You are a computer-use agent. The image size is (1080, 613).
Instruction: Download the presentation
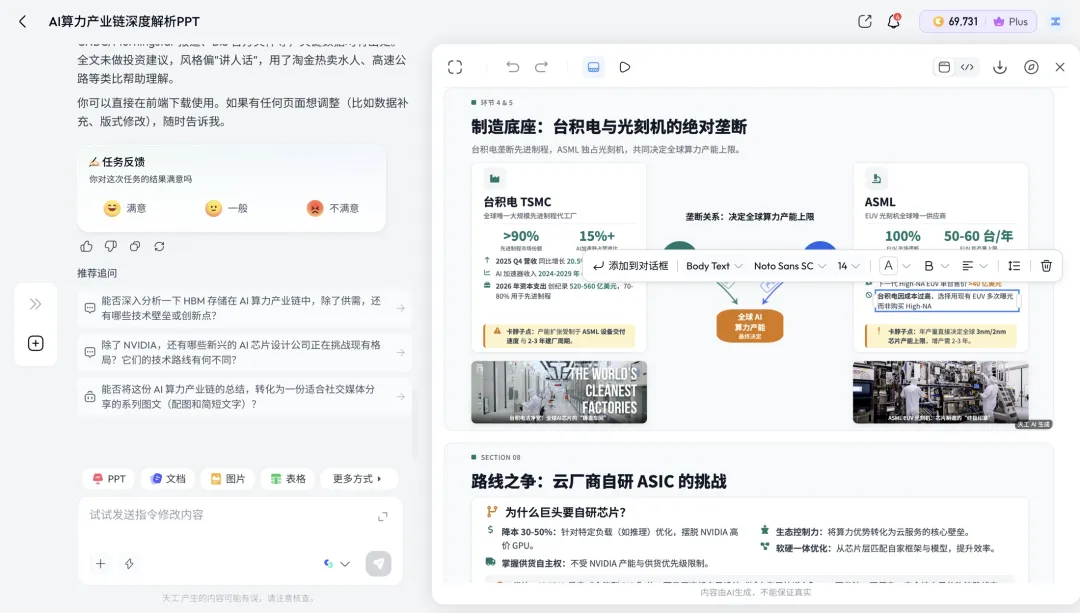click(x=999, y=67)
